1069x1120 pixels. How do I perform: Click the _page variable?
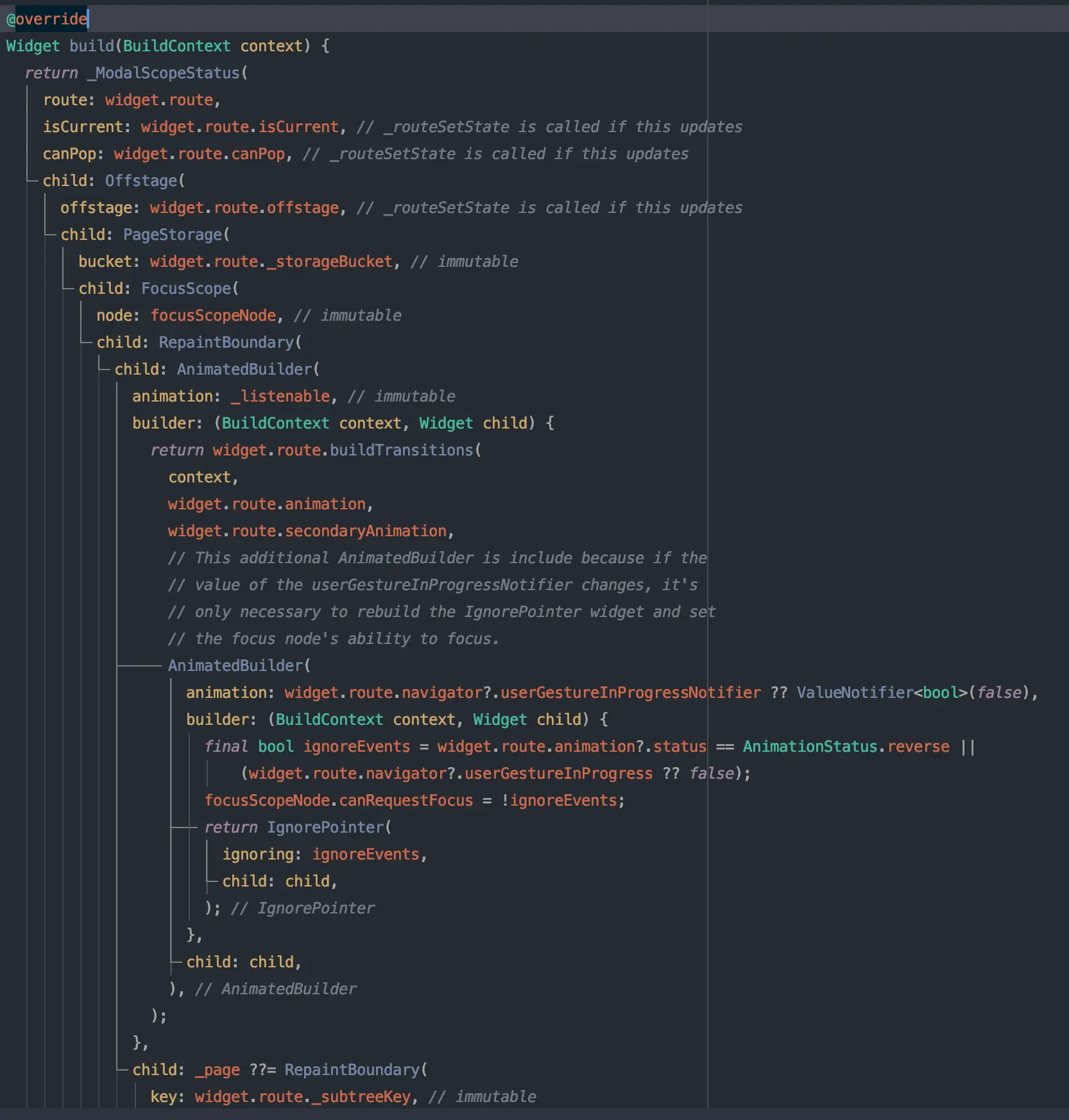pyautogui.click(x=218, y=1070)
